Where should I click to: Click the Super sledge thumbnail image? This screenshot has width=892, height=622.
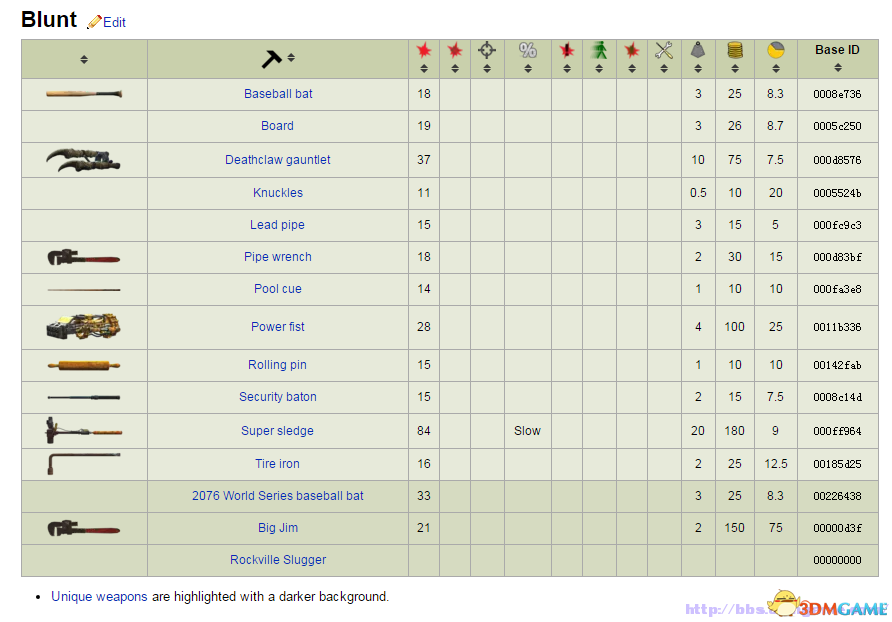pyautogui.click(x=83, y=431)
